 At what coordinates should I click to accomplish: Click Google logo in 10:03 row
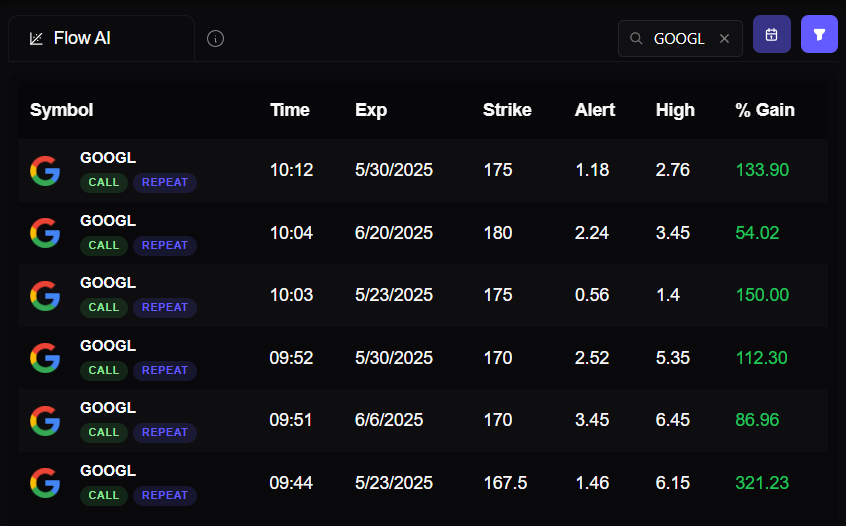point(45,296)
